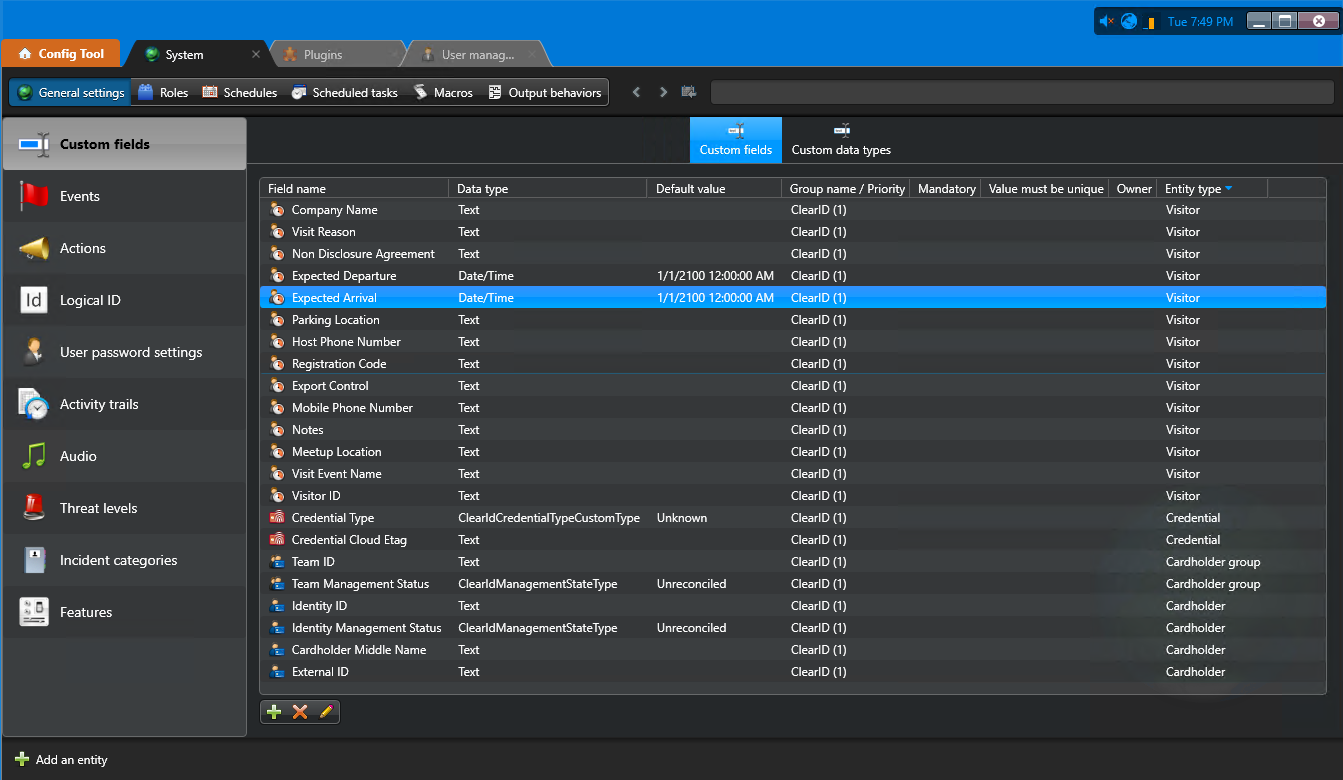
Task: Click the Mandatory column header
Action: (x=944, y=188)
